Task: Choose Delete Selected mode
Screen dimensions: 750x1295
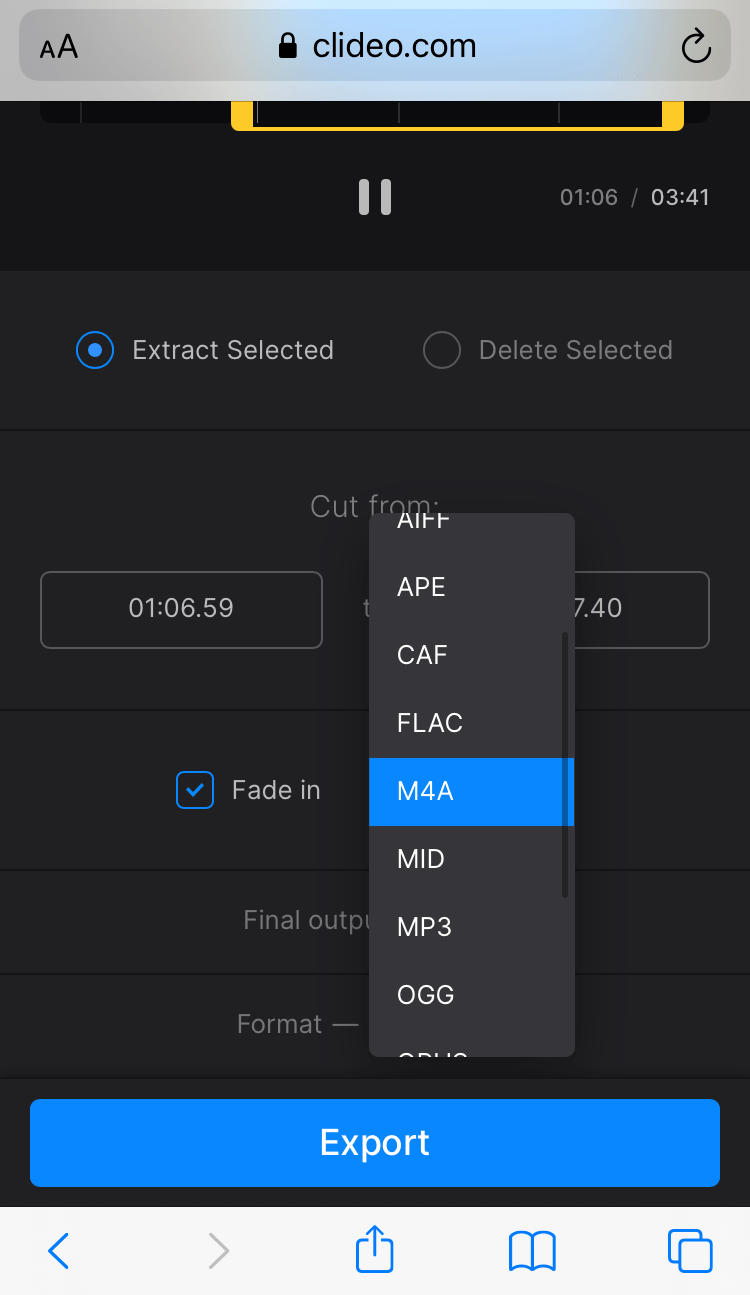Action: coord(441,350)
